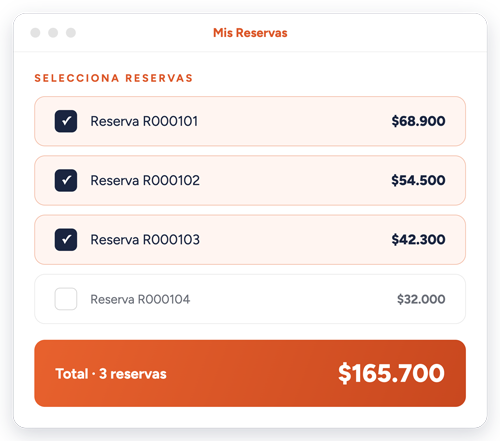The width and height of the screenshot is (500, 441).
Task: Click the $42.300 price amount
Action: pos(418,240)
